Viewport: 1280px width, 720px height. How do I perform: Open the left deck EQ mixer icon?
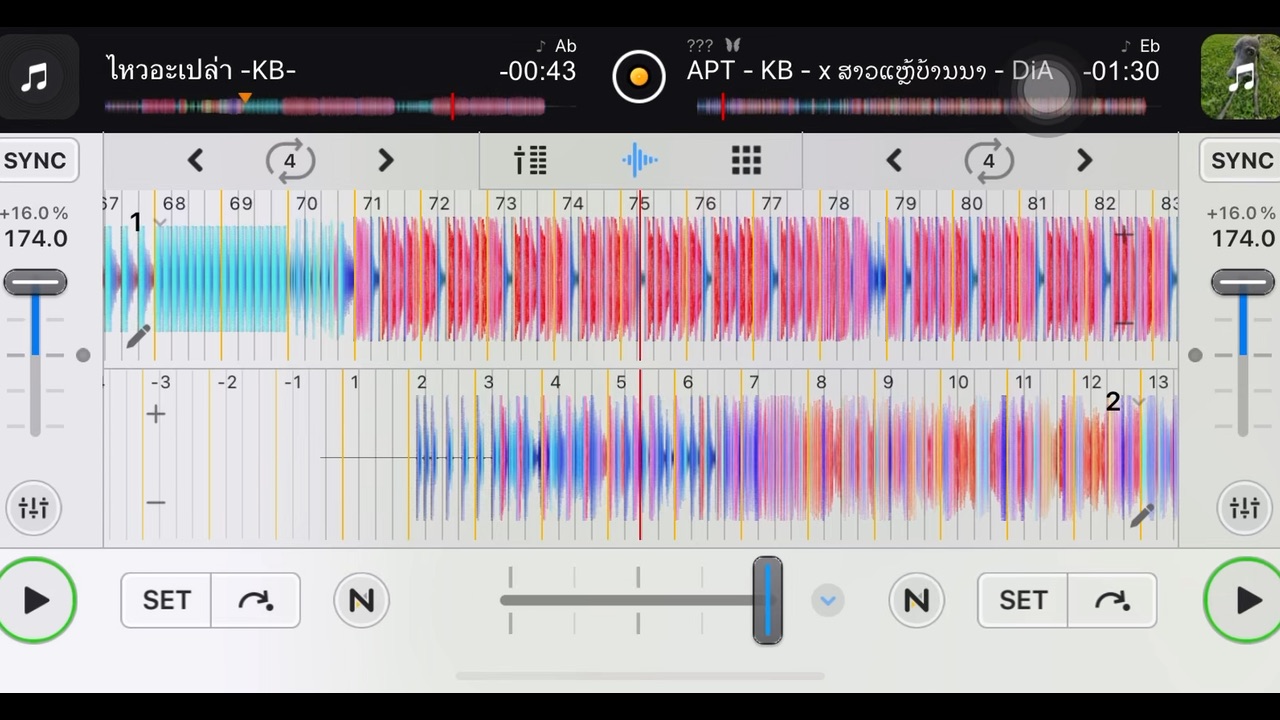(x=33, y=508)
